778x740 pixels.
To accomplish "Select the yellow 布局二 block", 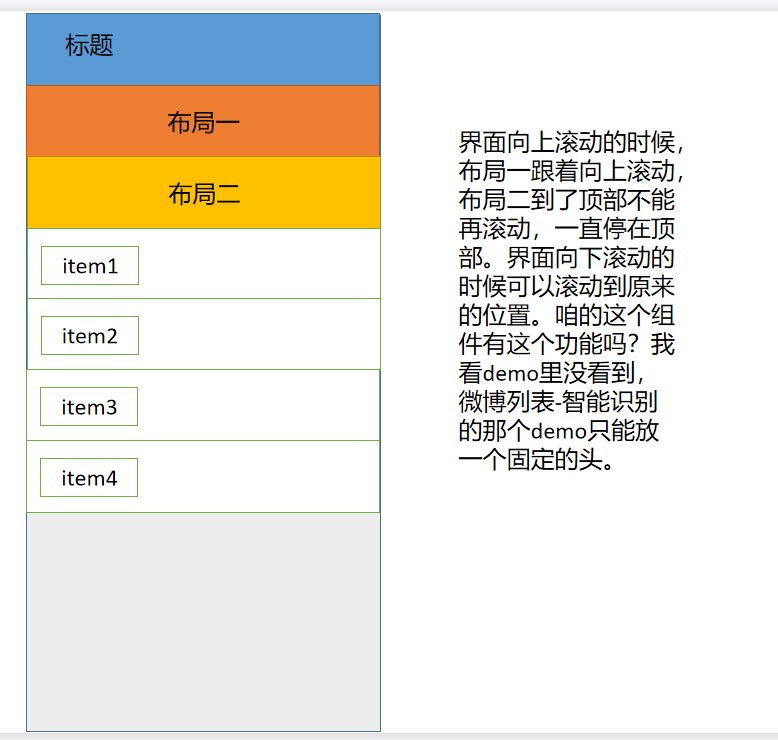I will click(x=203, y=193).
